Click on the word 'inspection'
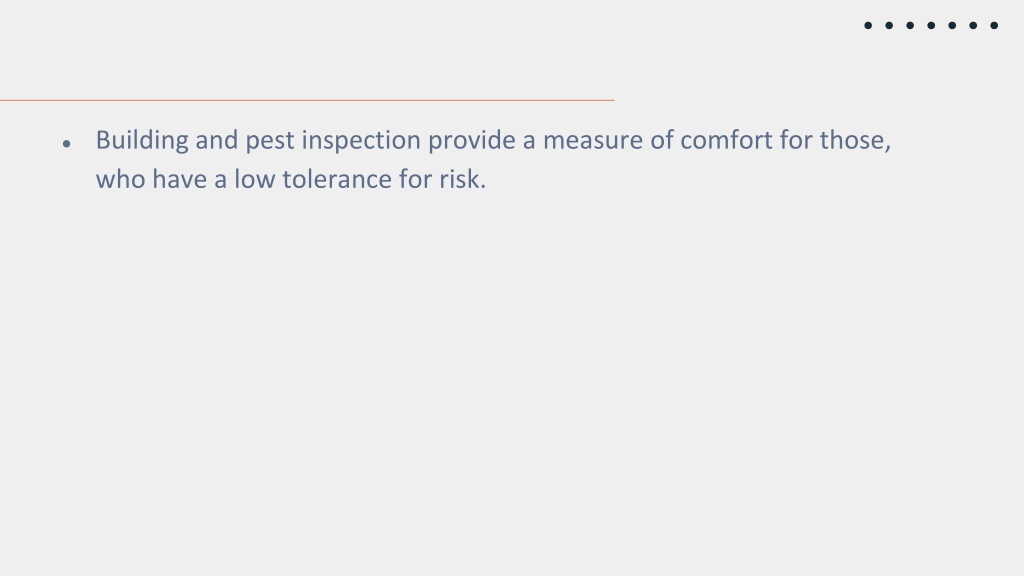Viewport: 1024px width, 576px height. [x=360, y=140]
